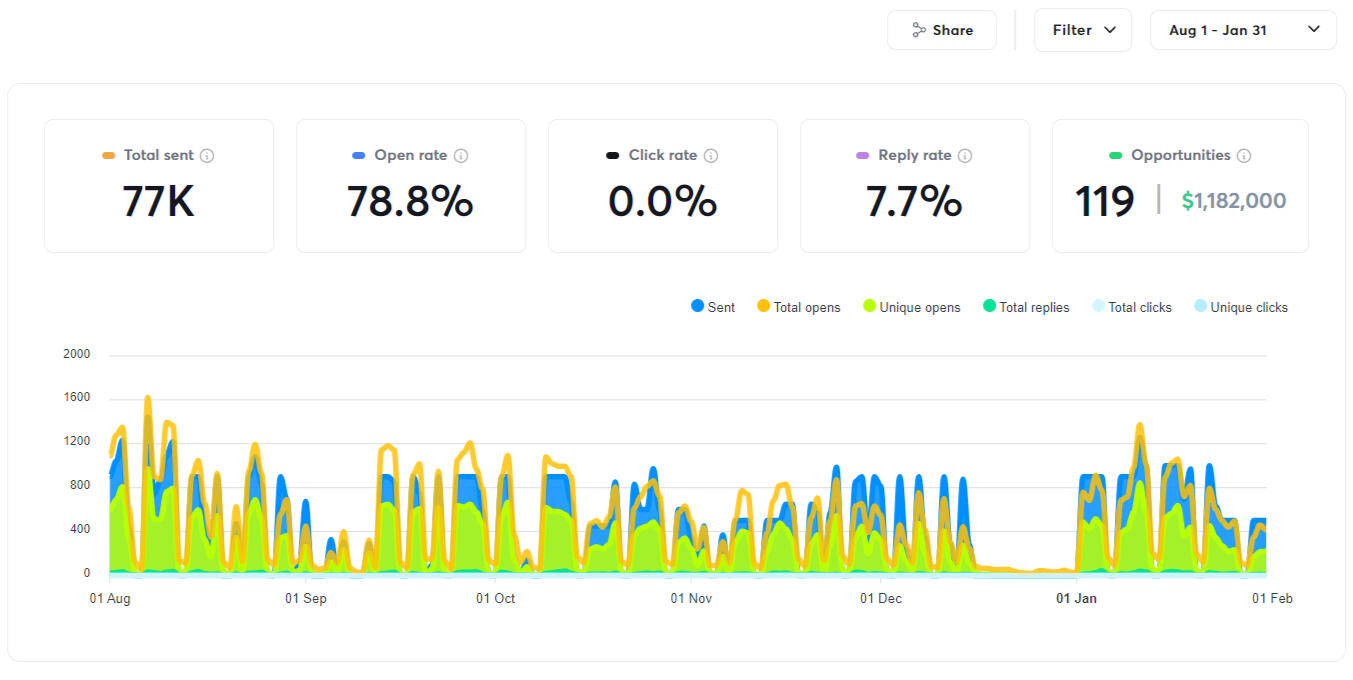Toggle the Sent series in chart legend
The height and width of the screenshot is (680, 1353).
point(713,307)
